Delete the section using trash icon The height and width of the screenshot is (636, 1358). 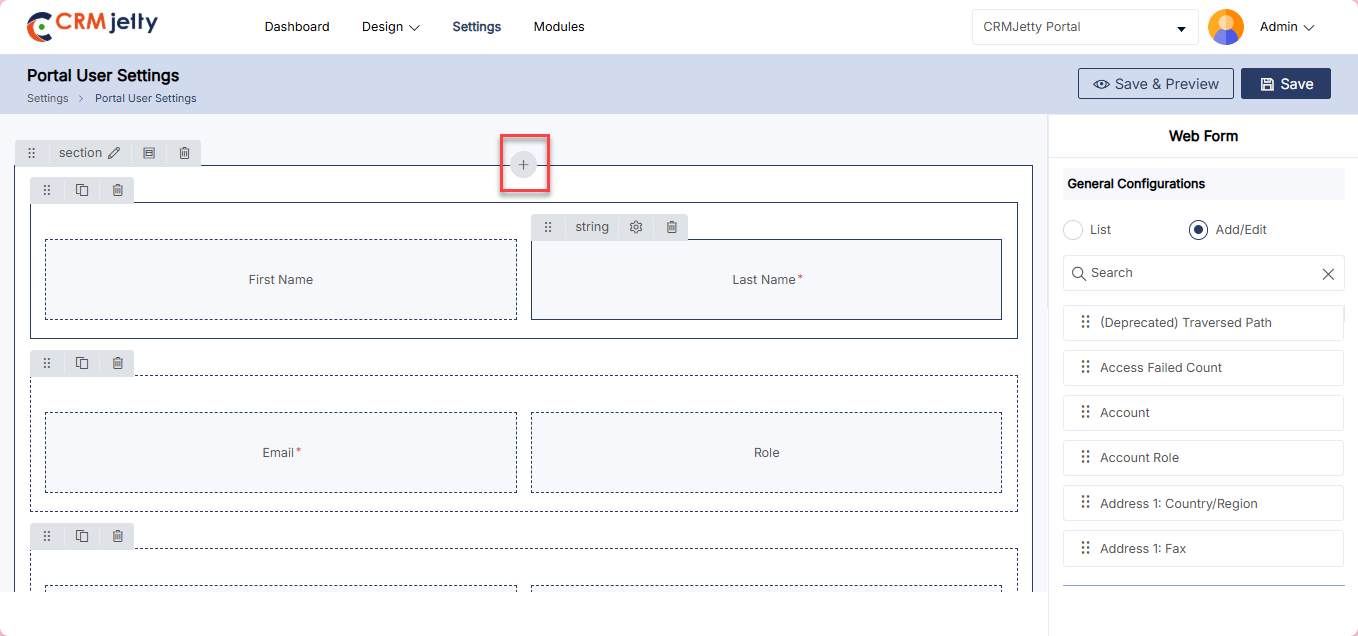point(184,153)
